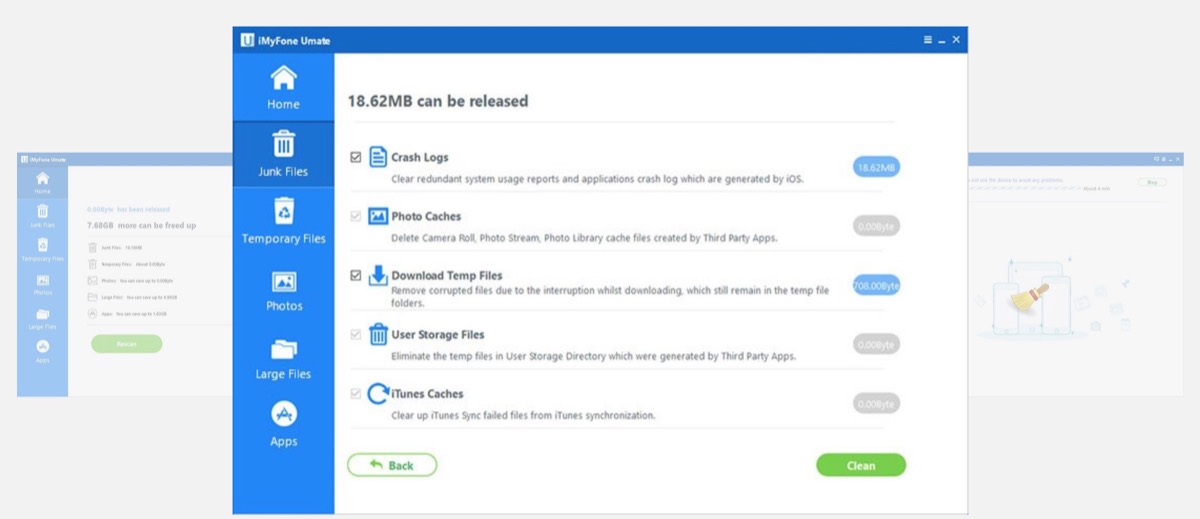Uncheck the Crash Logs checkbox

(356, 158)
